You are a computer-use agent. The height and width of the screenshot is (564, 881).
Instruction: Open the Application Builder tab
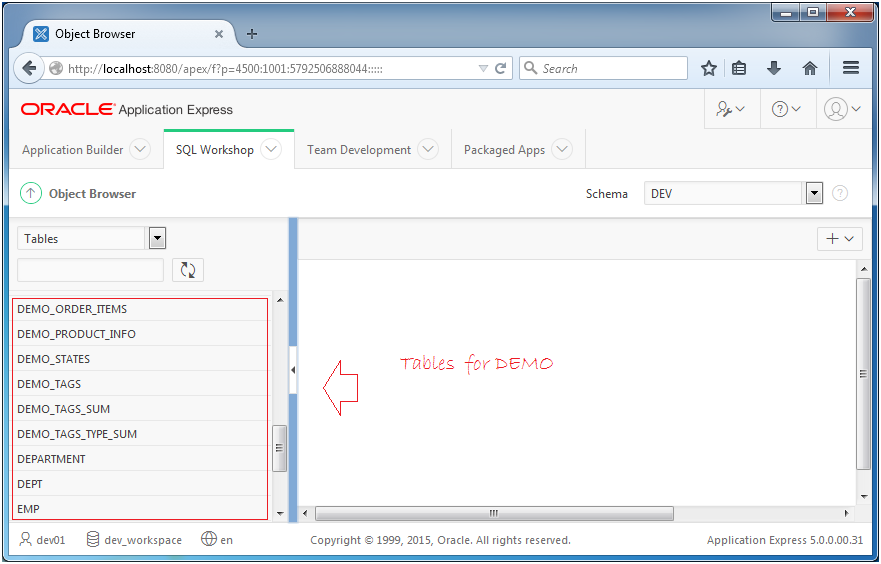(72, 150)
